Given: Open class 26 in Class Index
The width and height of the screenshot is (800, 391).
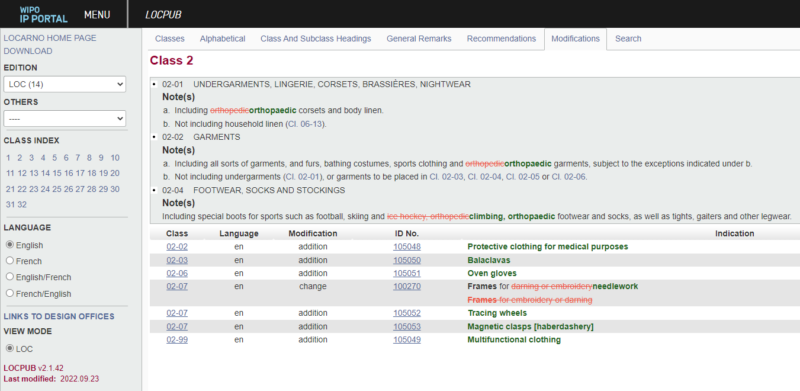Looking at the screenshot, I should 68,189.
